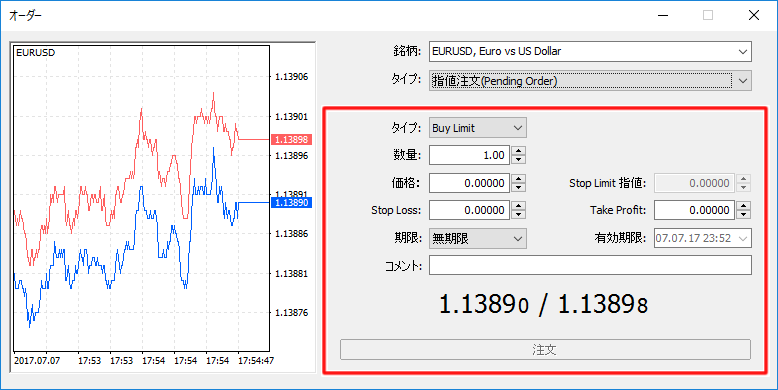
Task: Click the blue bid price label 1.13890
Action: pyautogui.click(x=291, y=202)
